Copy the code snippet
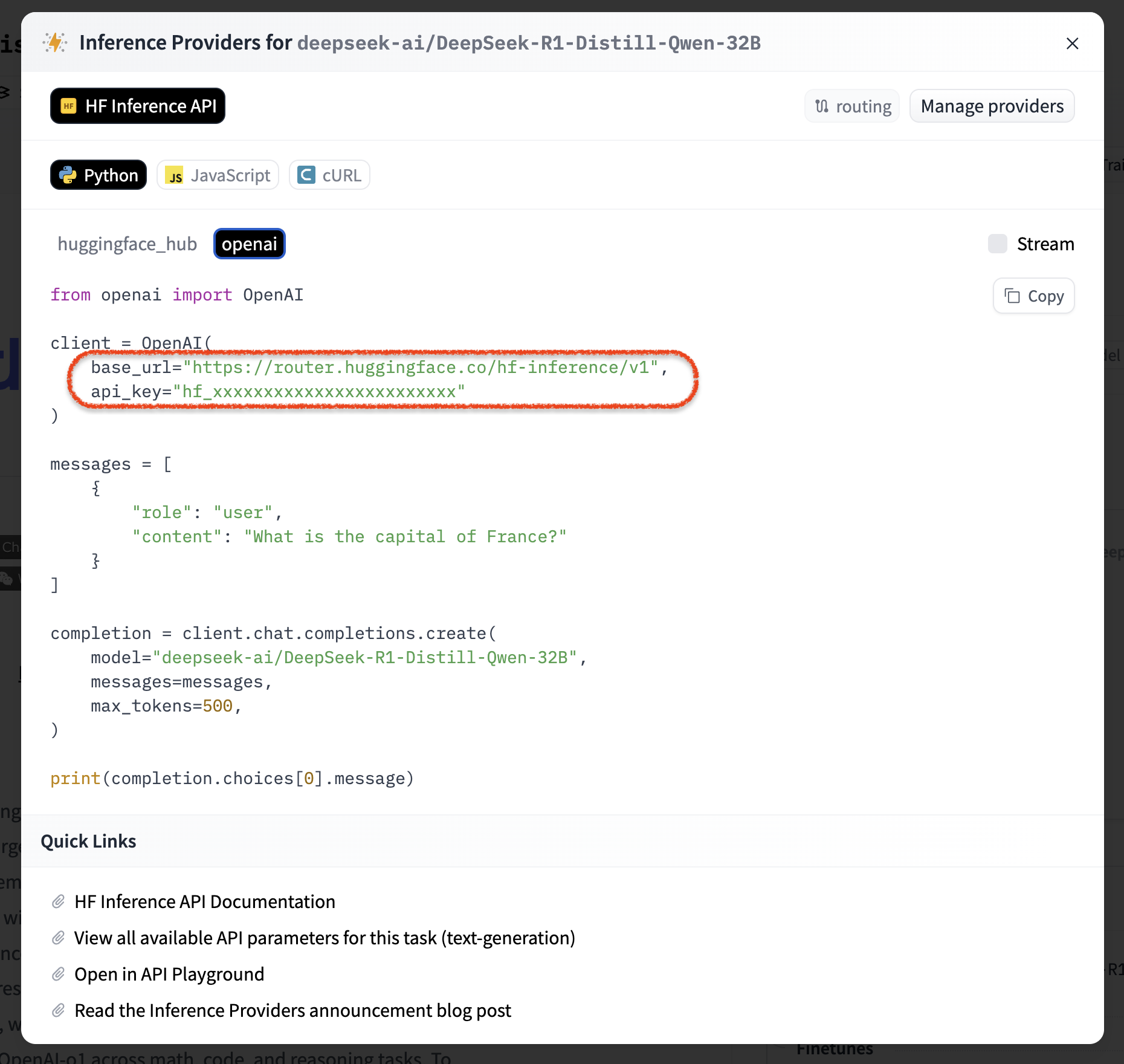This screenshot has width=1124, height=1064. pos(1033,296)
